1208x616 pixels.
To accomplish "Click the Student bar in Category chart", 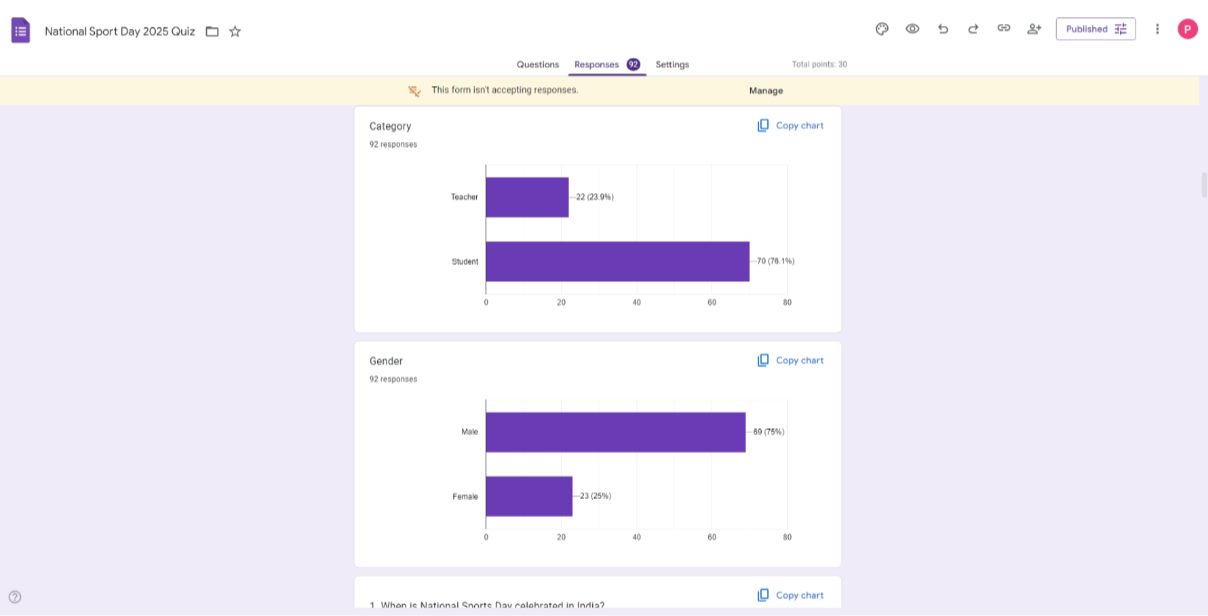I will pyautogui.click(x=618, y=261).
